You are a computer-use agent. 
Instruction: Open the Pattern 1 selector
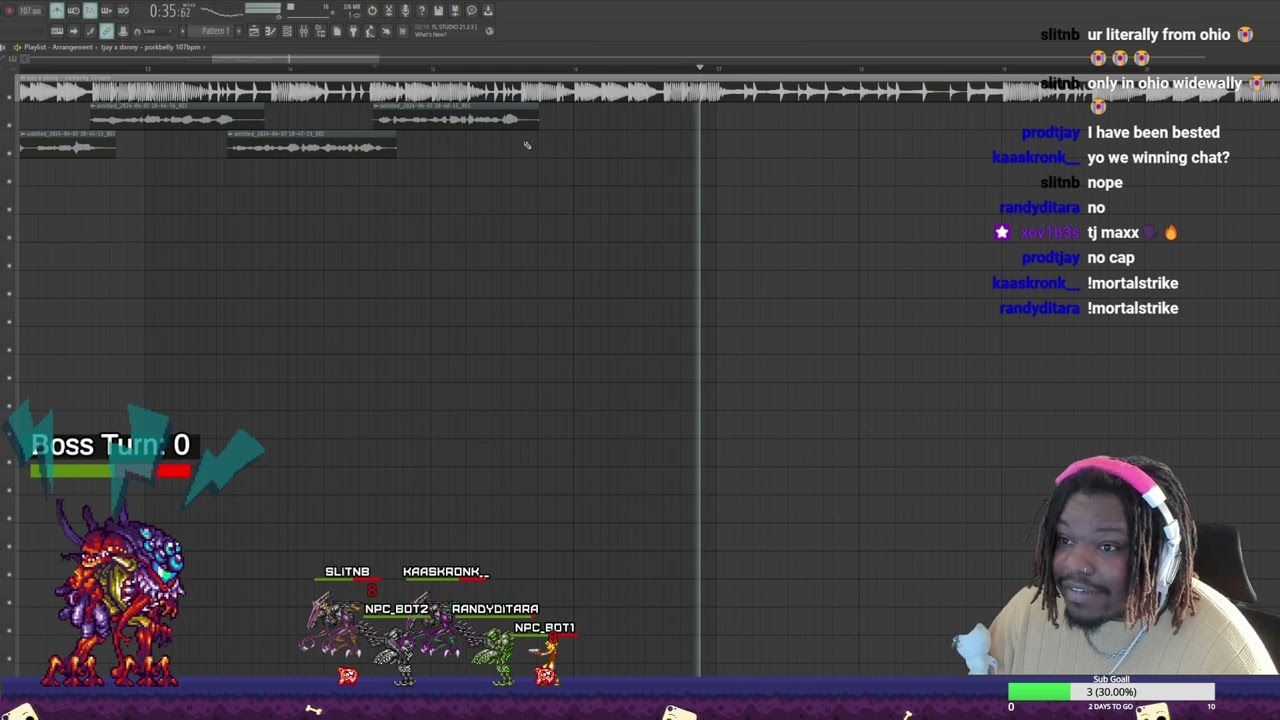[213, 31]
